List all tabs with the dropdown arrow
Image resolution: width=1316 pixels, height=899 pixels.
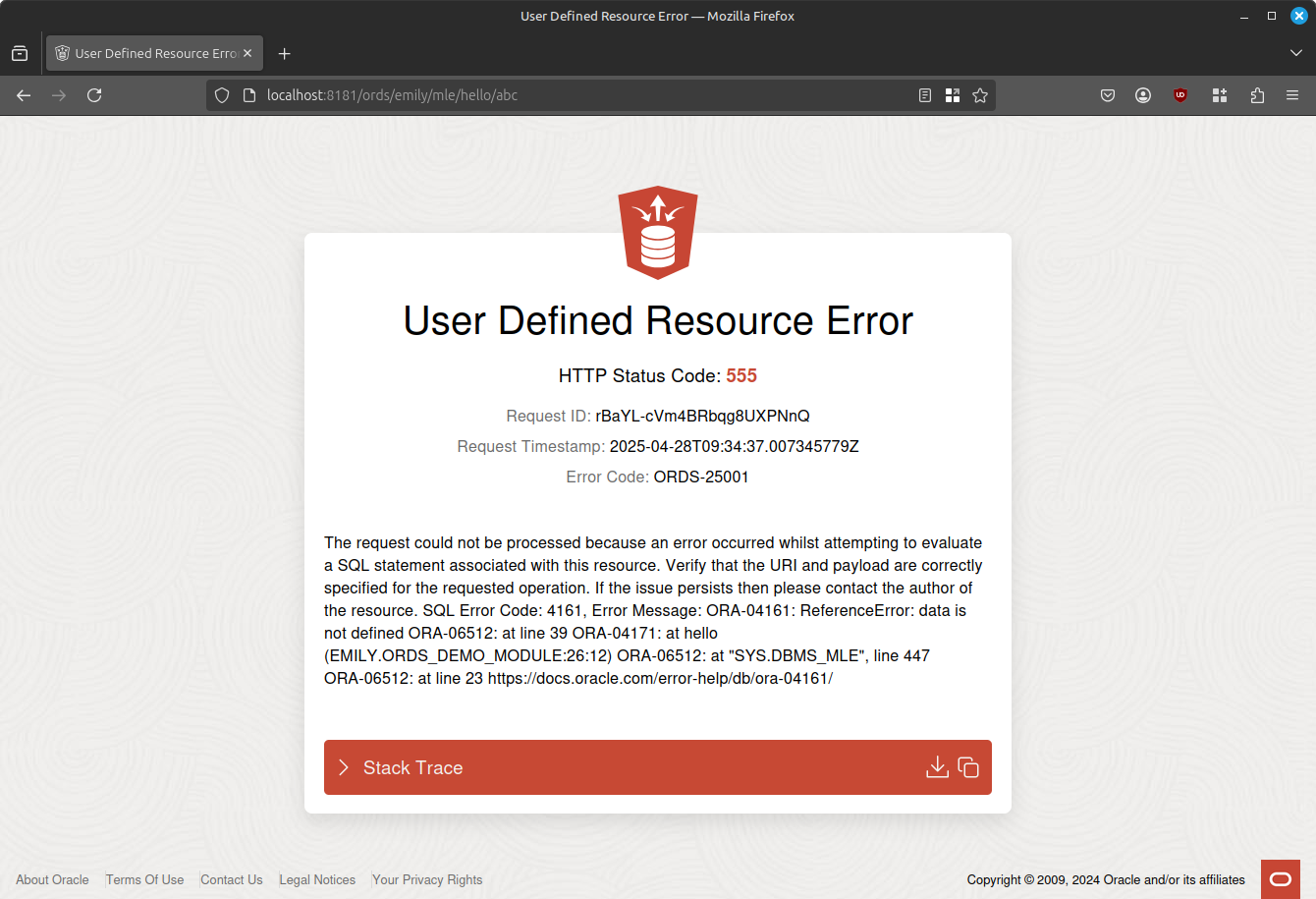tap(1296, 53)
